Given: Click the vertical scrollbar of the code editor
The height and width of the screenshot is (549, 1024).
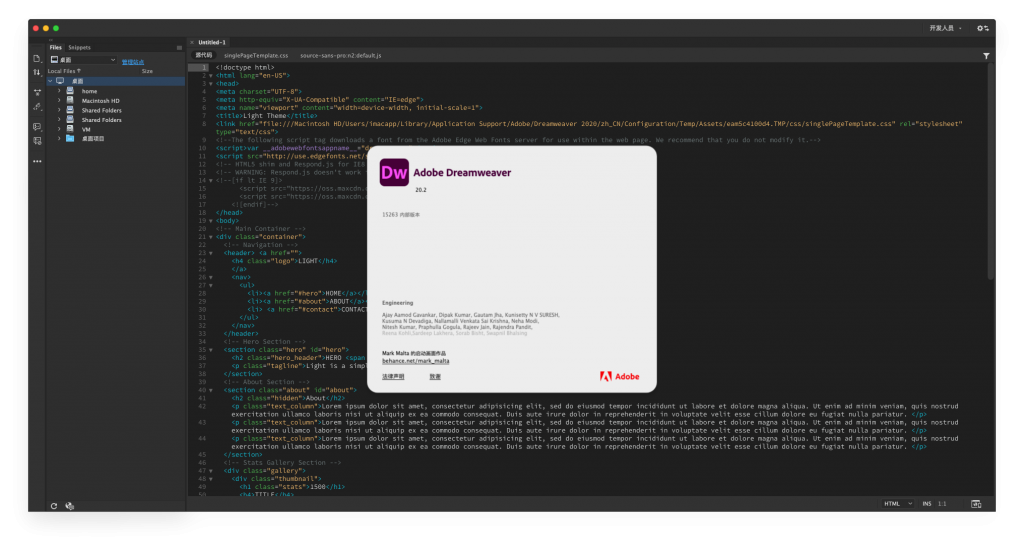Looking at the screenshot, I should [991, 172].
